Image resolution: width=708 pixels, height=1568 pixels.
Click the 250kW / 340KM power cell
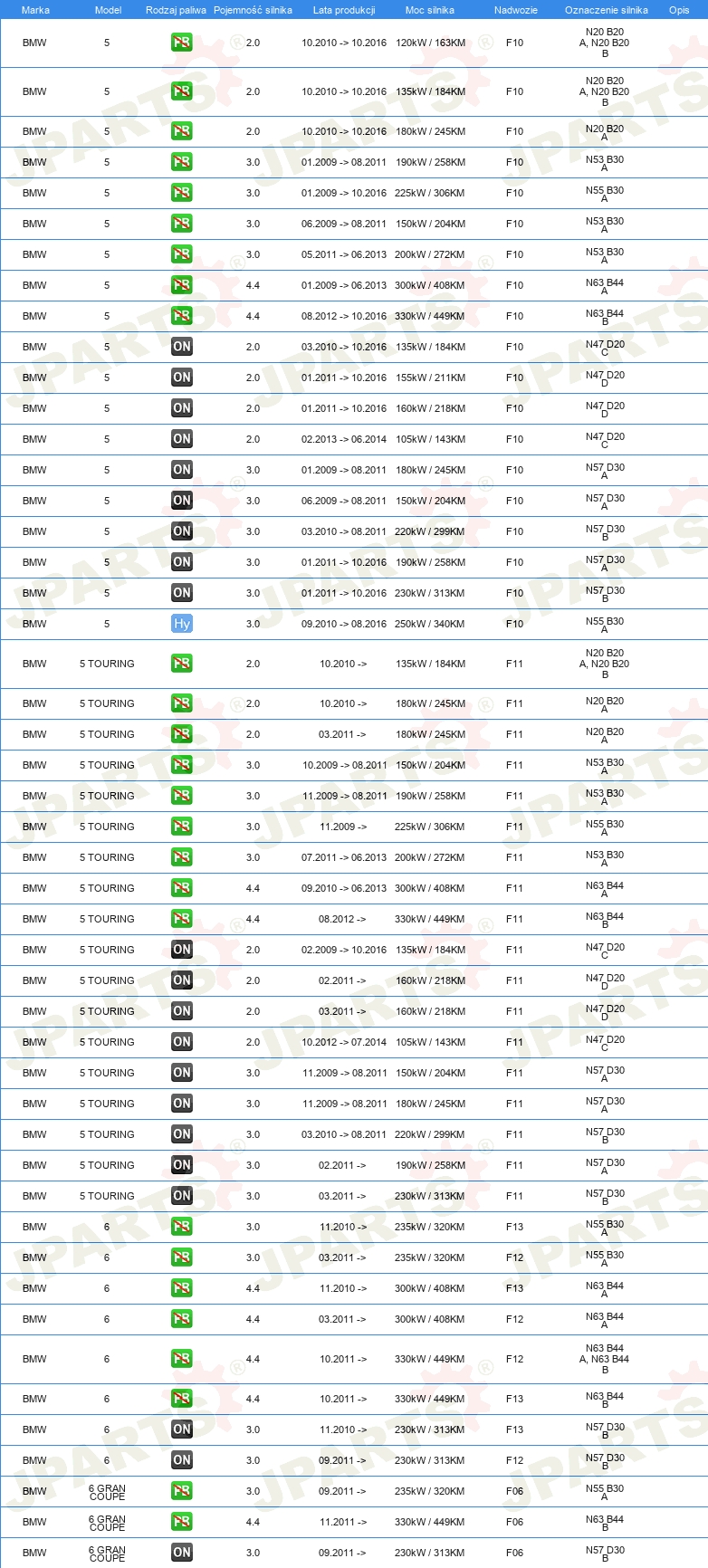coord(430,624)
